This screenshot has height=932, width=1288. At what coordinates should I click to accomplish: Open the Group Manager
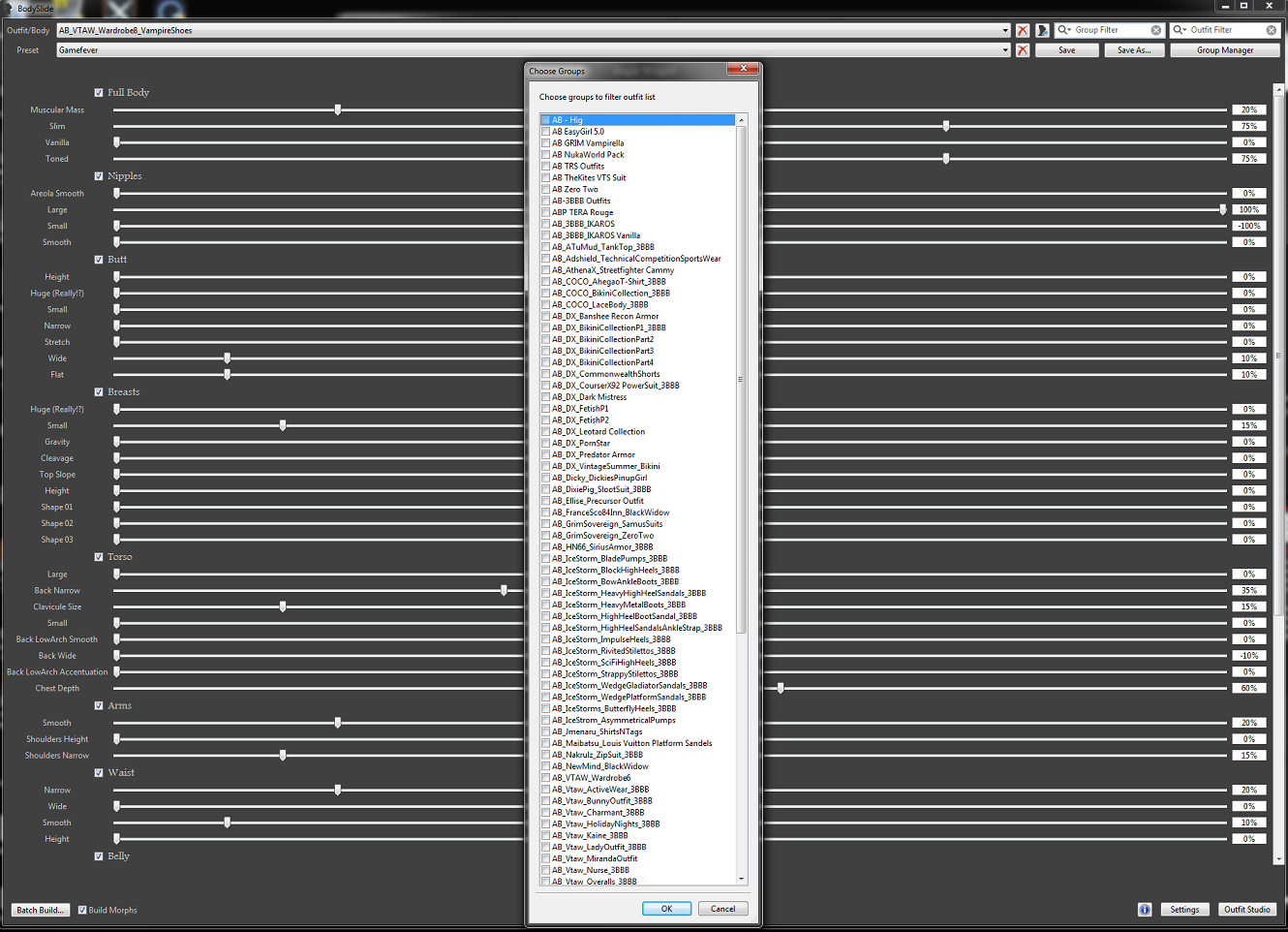[1225, 50]
